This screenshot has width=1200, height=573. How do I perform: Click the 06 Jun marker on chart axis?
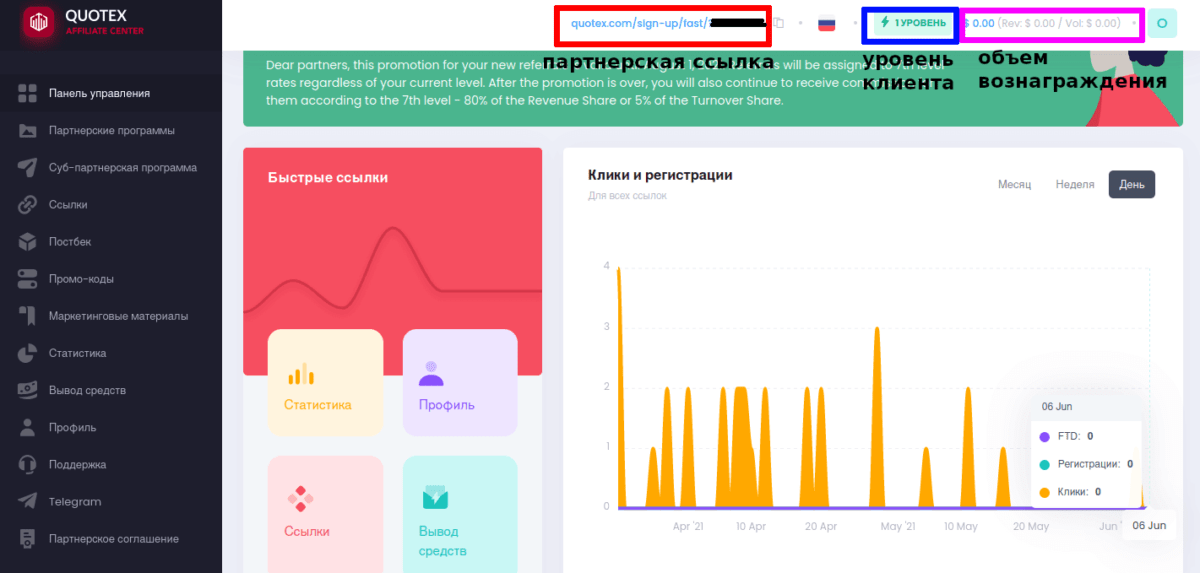1149,525
